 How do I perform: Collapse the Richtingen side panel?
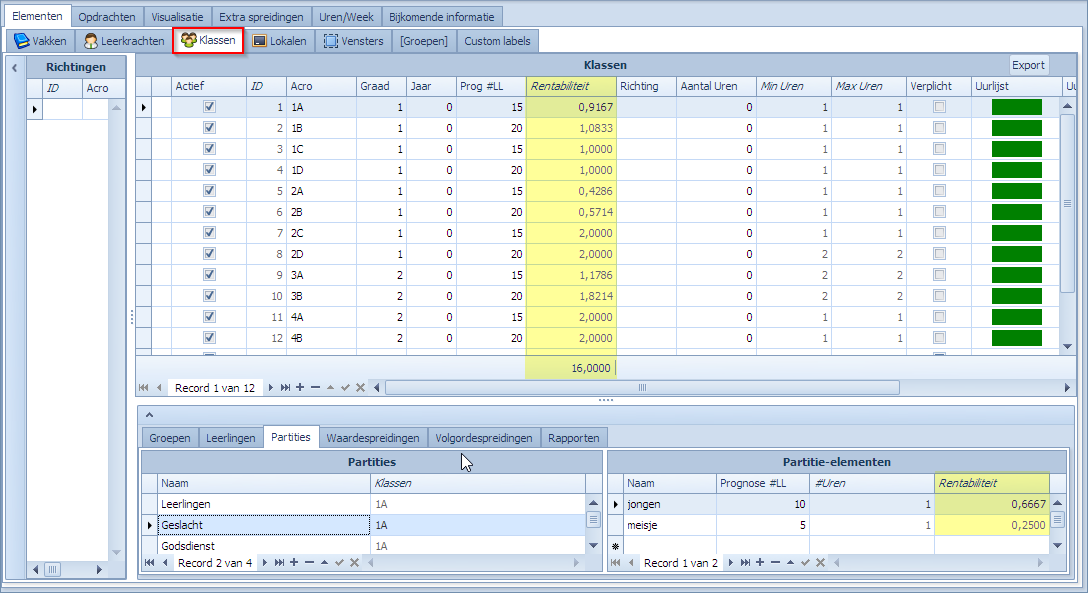(x=15, y=67)
